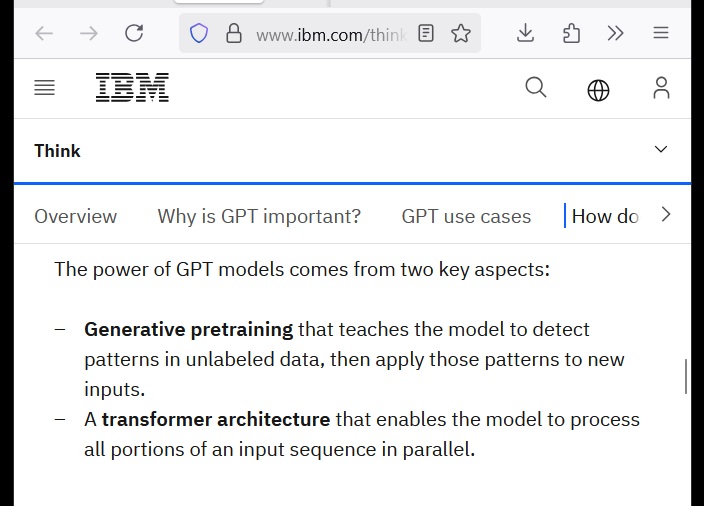
Task: Open IBM site search magnifier
Action: click(536, 88)
